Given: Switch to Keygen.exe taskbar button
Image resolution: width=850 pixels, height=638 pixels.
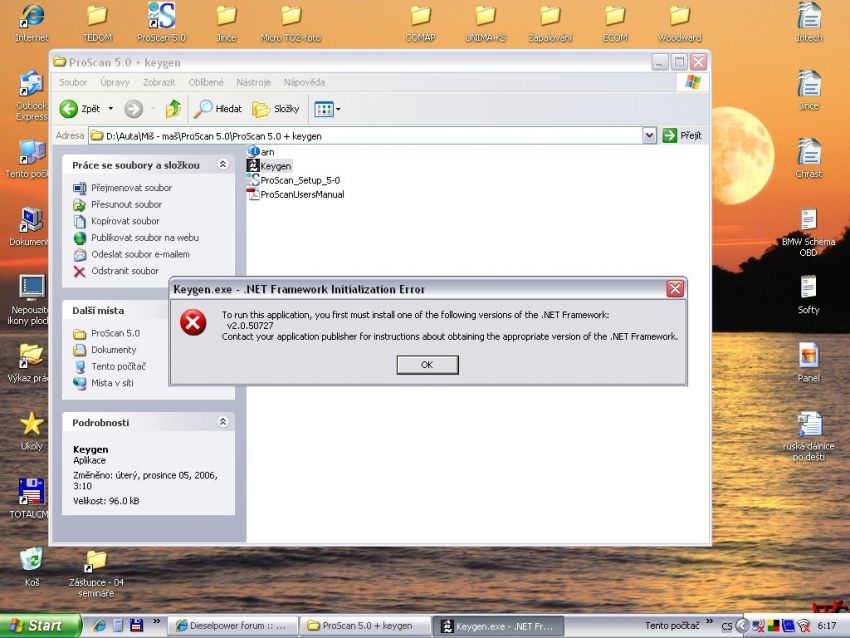Looking at the screenshot, I should pos(498,626).
